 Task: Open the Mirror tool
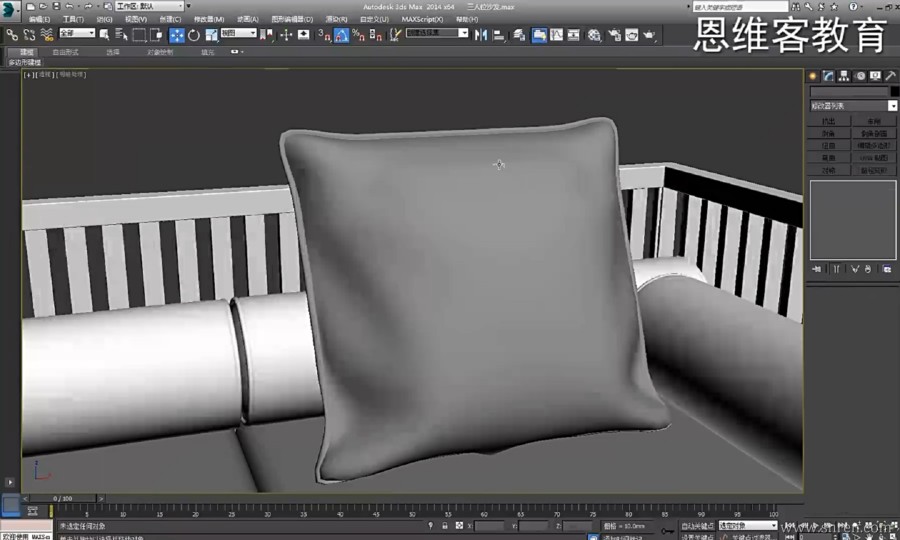pos(481,35)
